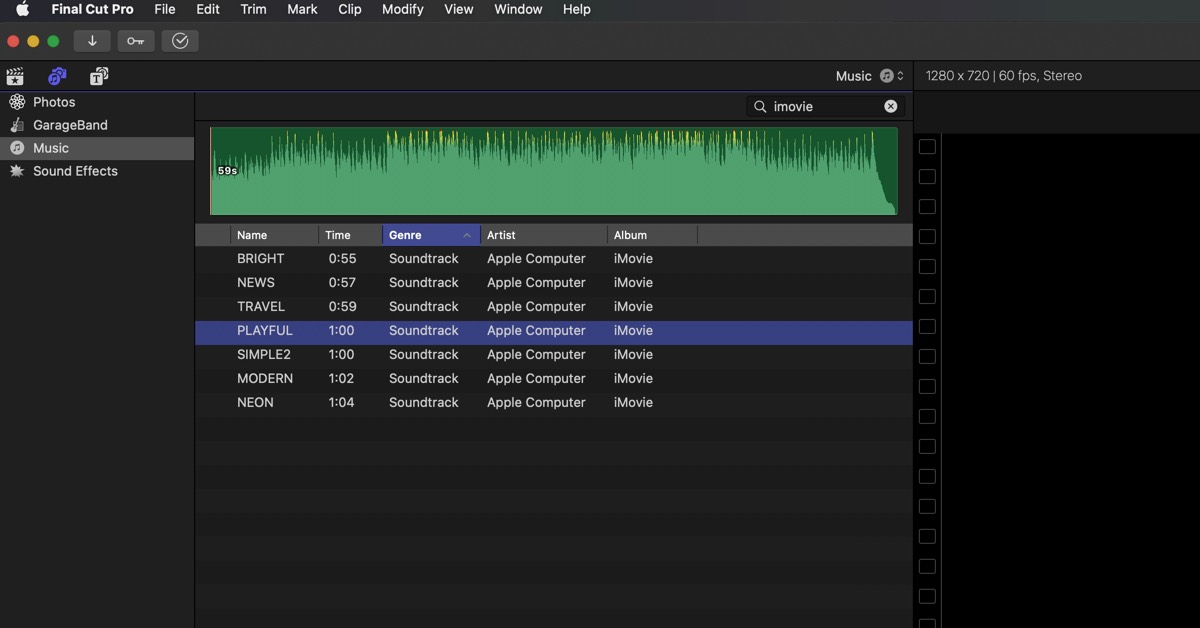This screenshot has height=628, width=1200.
Task: Select the PLAYFUL track row
Action: pyautogui.click(x=554, y=330)
